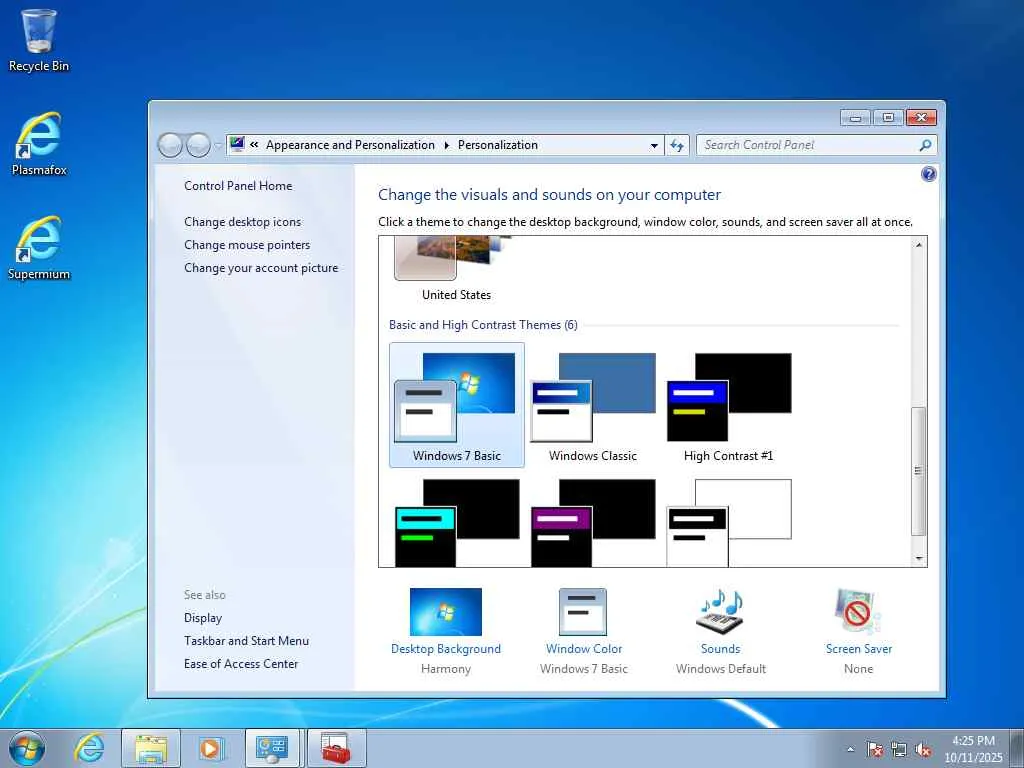Image resolution: width=1024 pixels, height=768 pixels.
Task: Open Taskbar and Start Menu link
Action: [x=246, y=641]
